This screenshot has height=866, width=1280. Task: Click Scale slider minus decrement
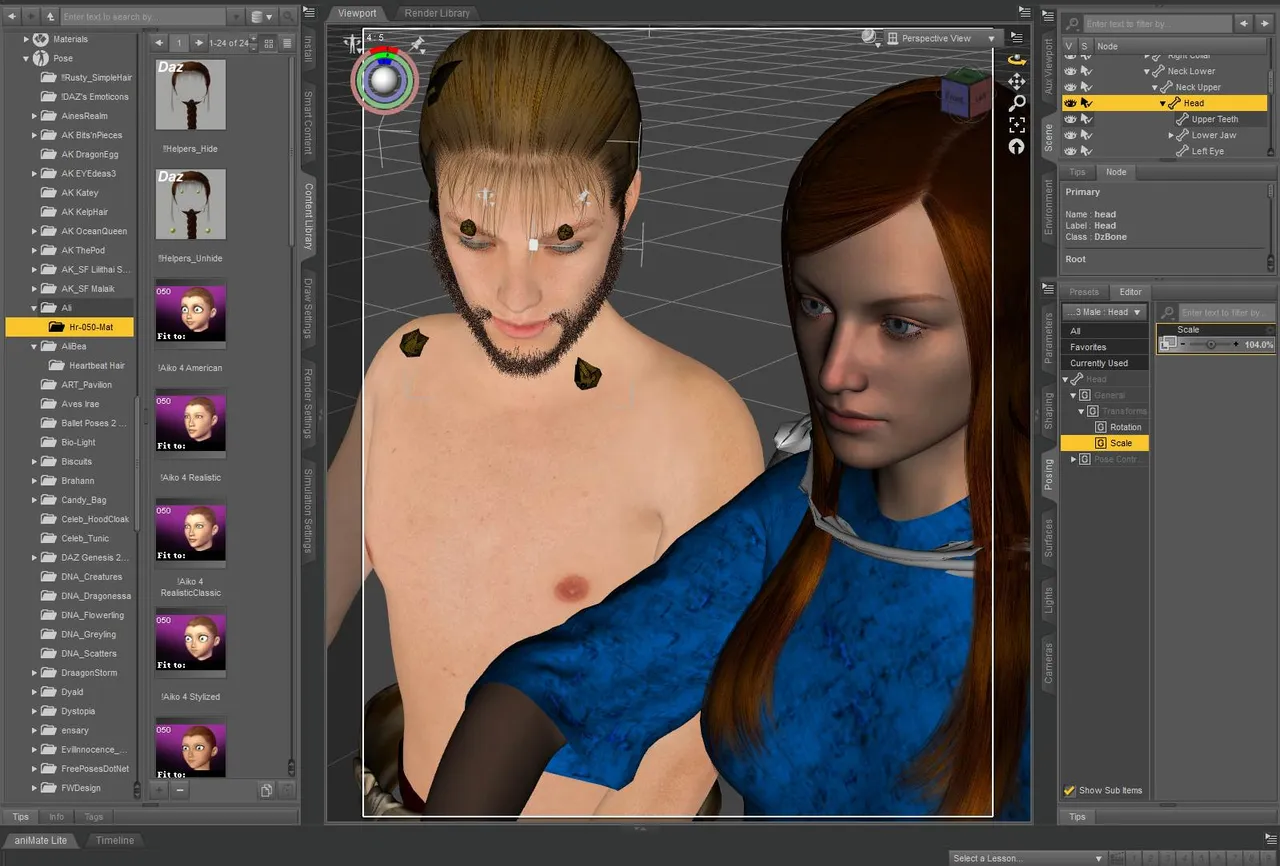click(1183, 344)
